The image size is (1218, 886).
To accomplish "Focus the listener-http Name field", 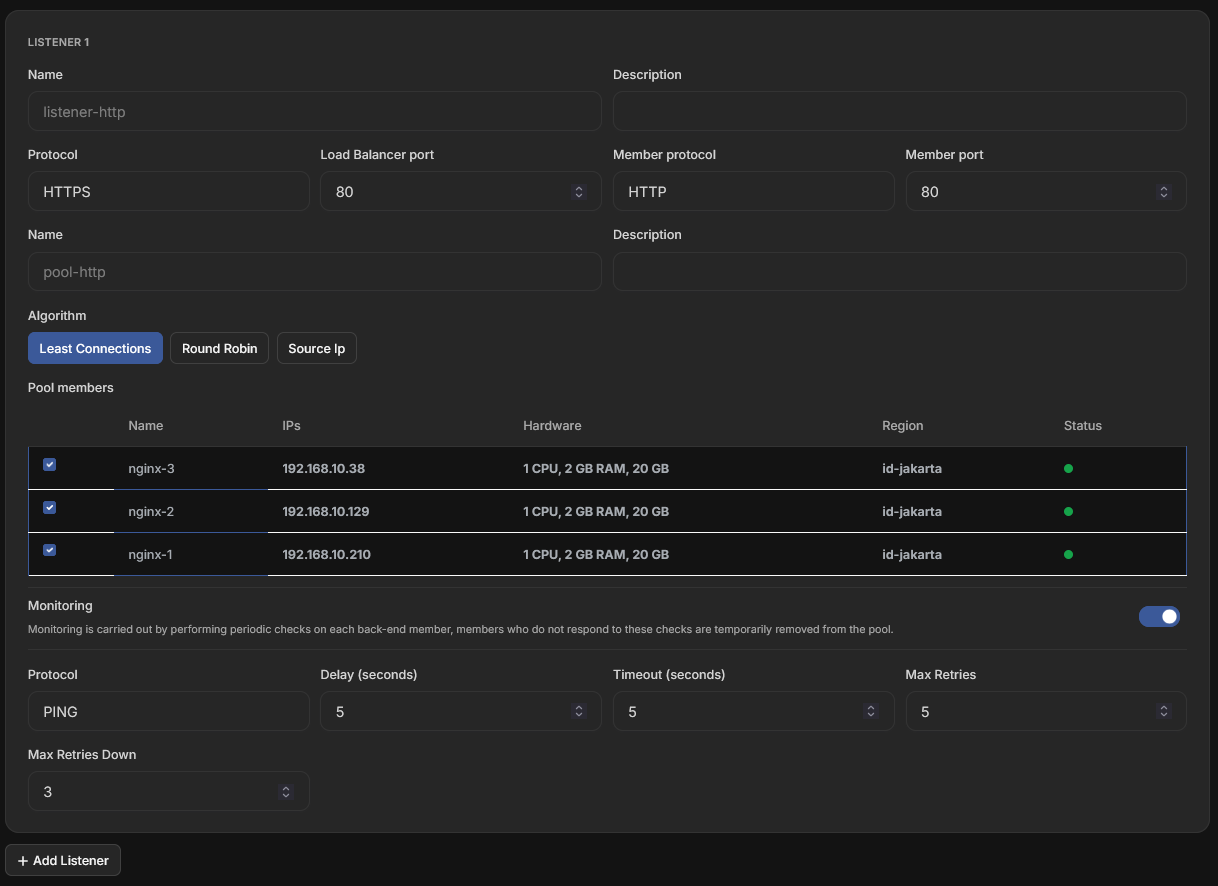I will 315,111.
